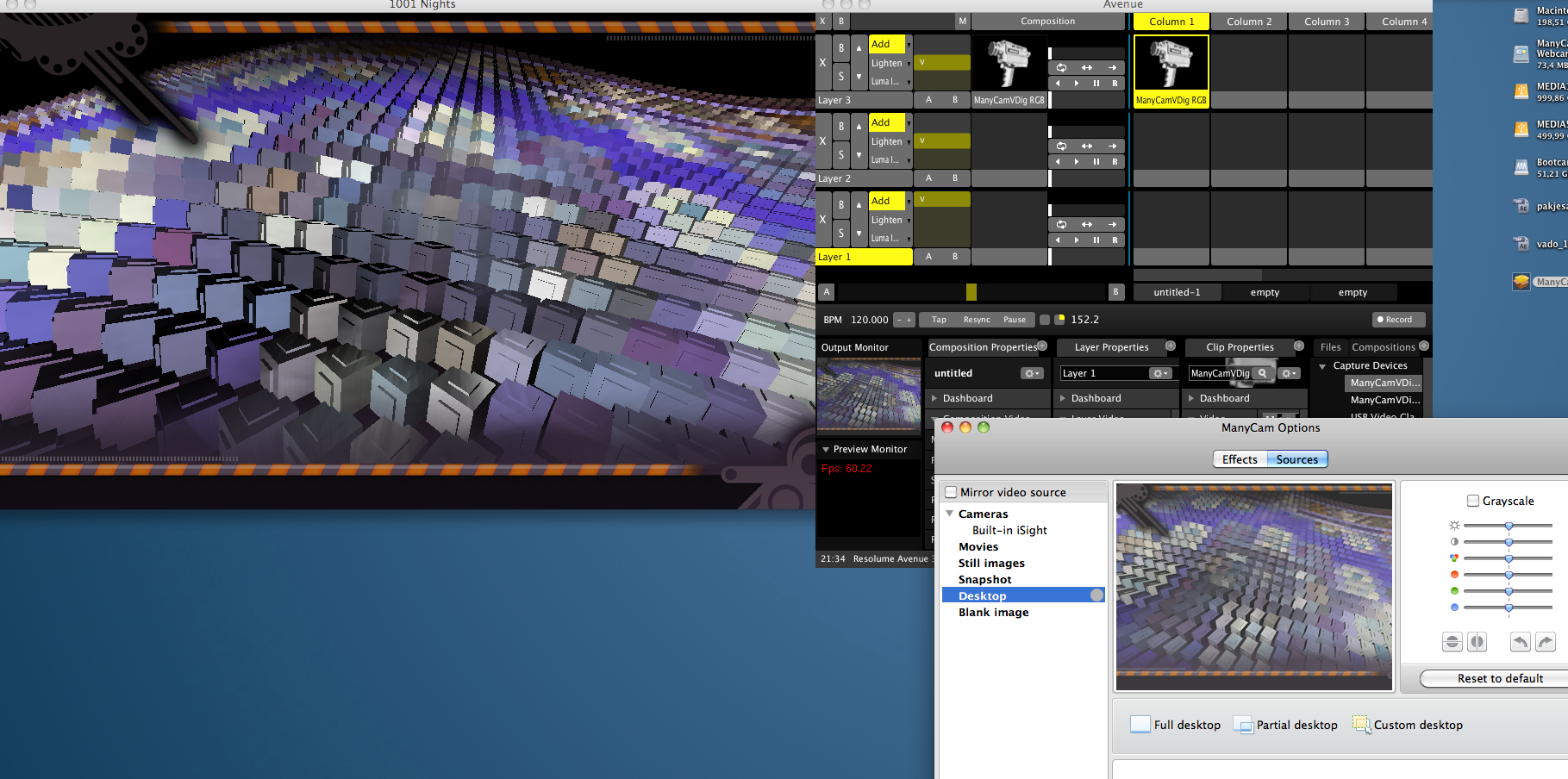Toggle Solo S on Layer 3
The image size is (1568, 779).
841,77
